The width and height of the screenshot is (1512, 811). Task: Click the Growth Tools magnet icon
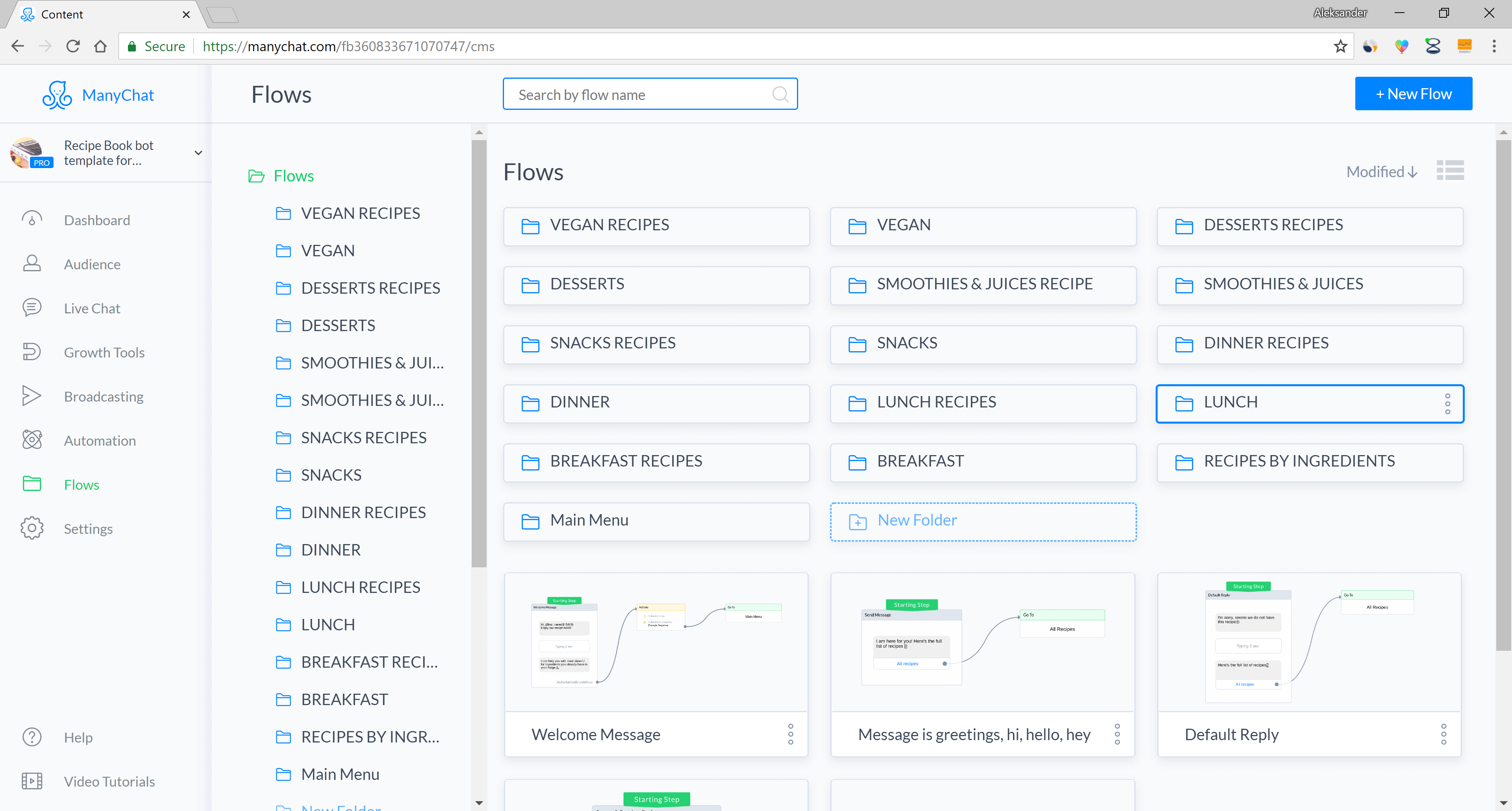[x=31, y=352]
